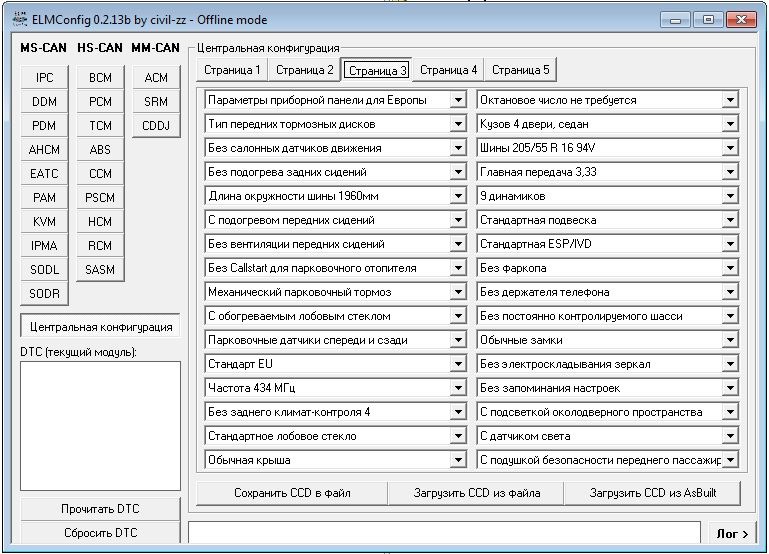Image resolution: width=769 pixels, height=554 pixels.
Task: Open the SODR module
Action: (44, 294)
